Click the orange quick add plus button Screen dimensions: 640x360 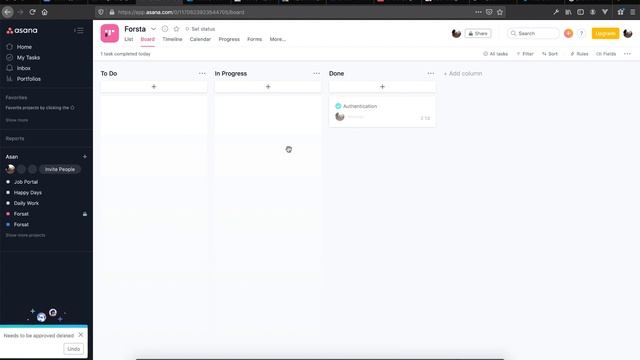568,33
